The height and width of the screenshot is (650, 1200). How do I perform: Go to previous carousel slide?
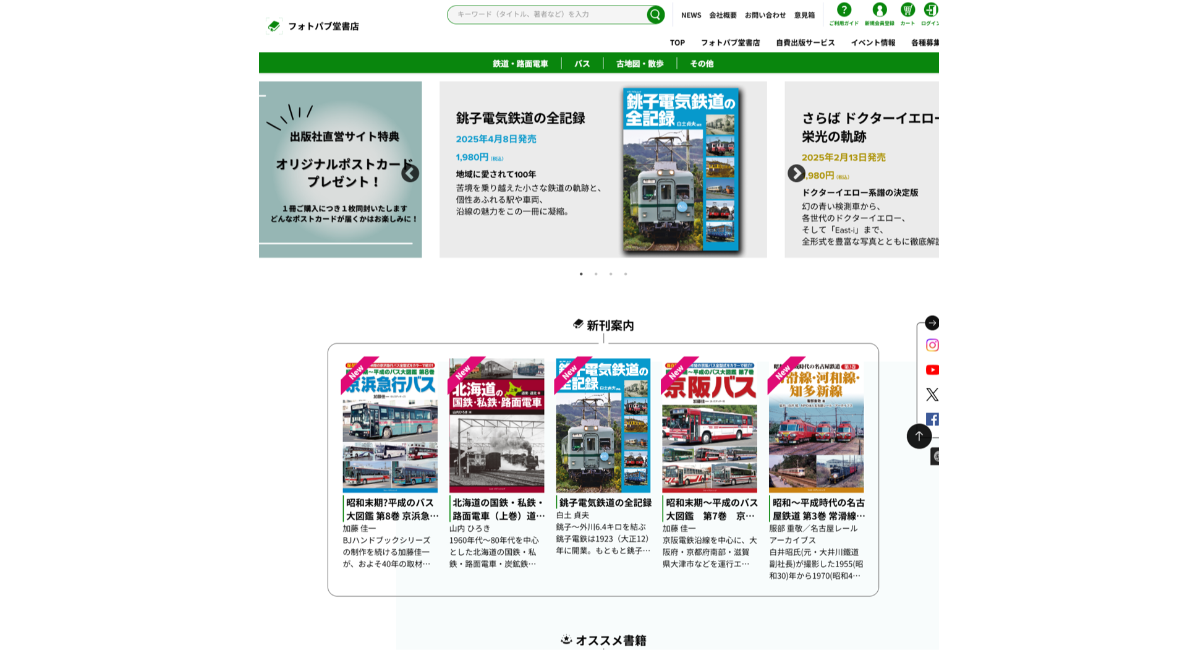(410, 173)
